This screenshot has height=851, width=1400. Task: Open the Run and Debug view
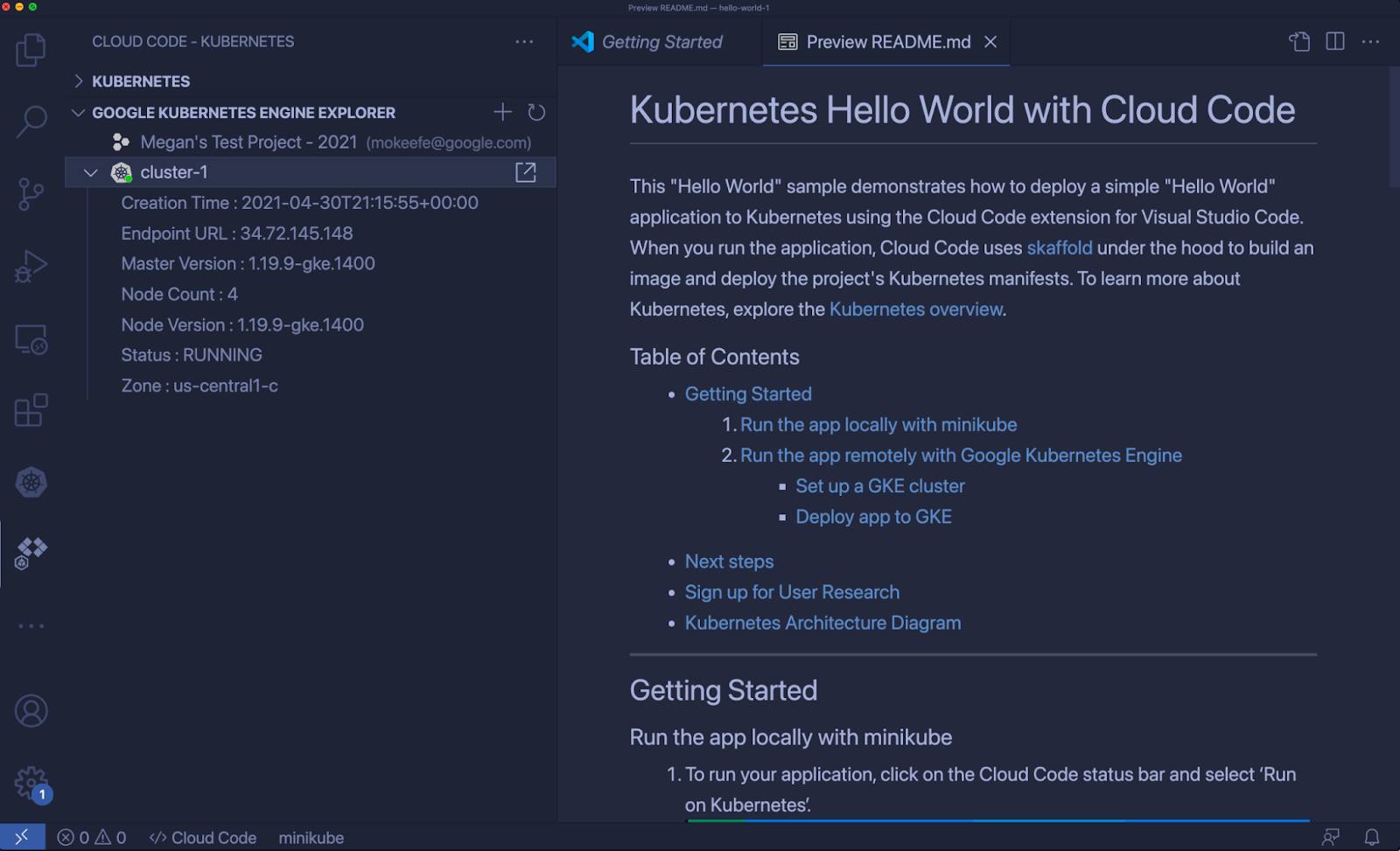31,267
